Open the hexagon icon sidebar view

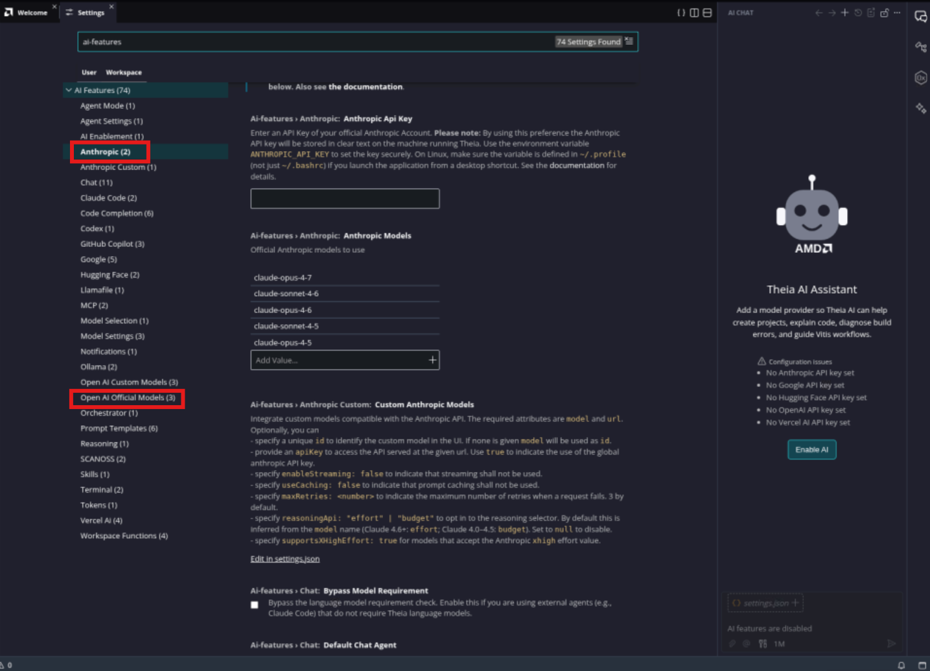click(921, 78)
